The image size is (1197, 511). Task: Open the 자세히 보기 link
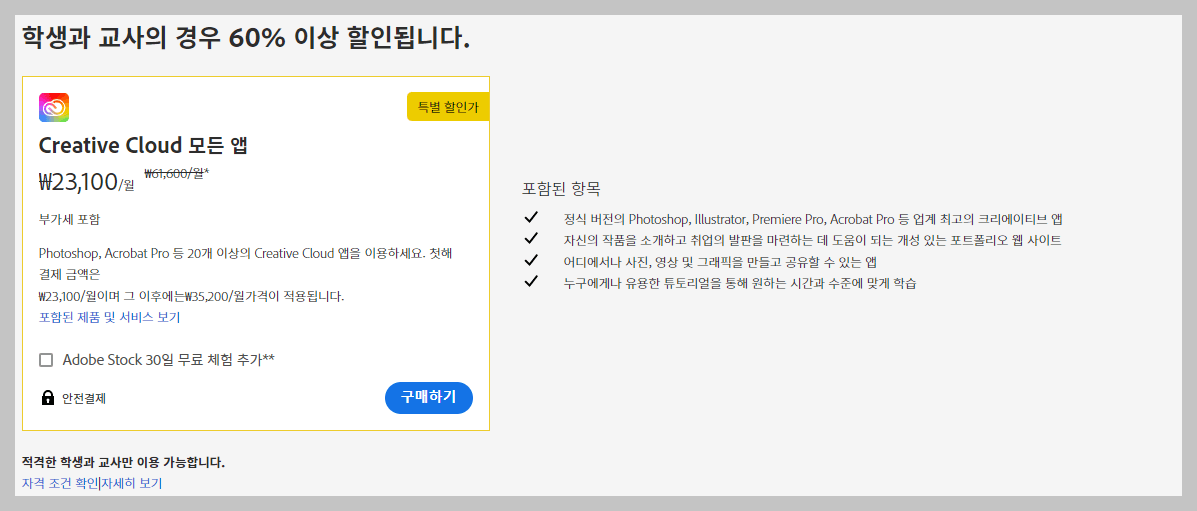point(131,483)
